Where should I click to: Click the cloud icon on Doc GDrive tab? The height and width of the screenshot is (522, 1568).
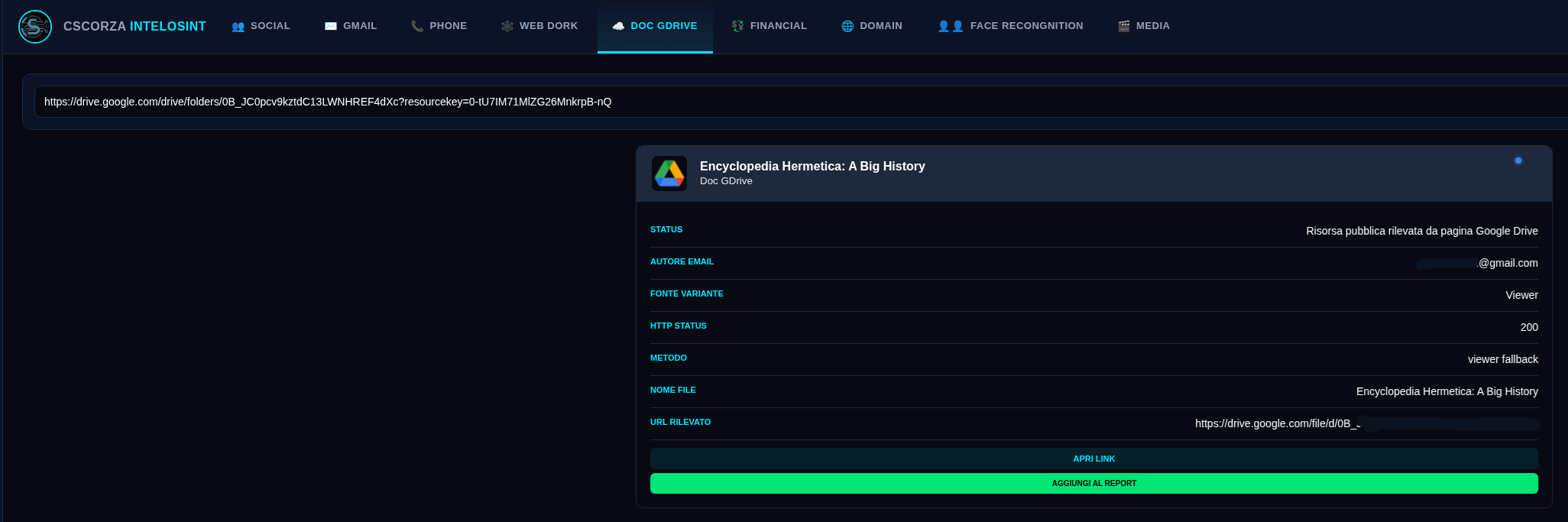[618, 26]
